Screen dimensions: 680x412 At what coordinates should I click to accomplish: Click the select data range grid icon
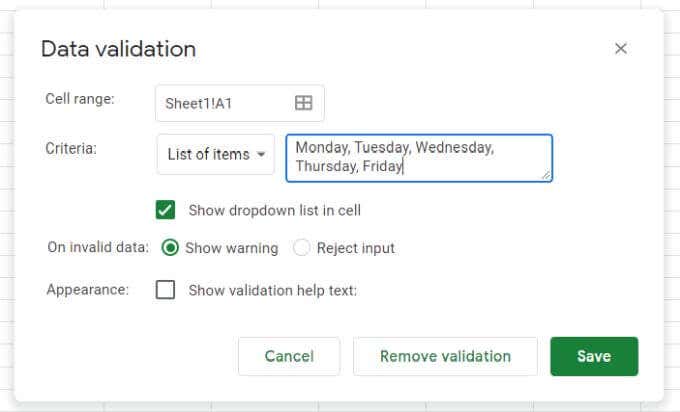tap(303, 103)
